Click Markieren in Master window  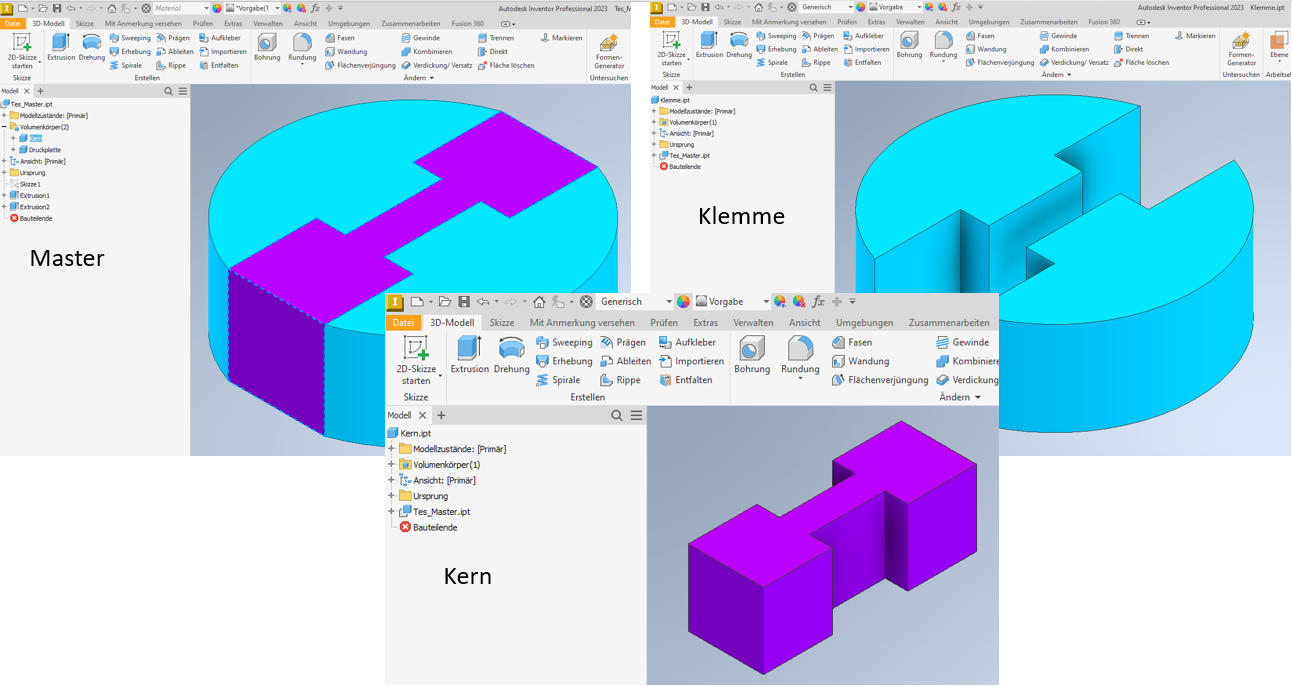coord(561,37)
